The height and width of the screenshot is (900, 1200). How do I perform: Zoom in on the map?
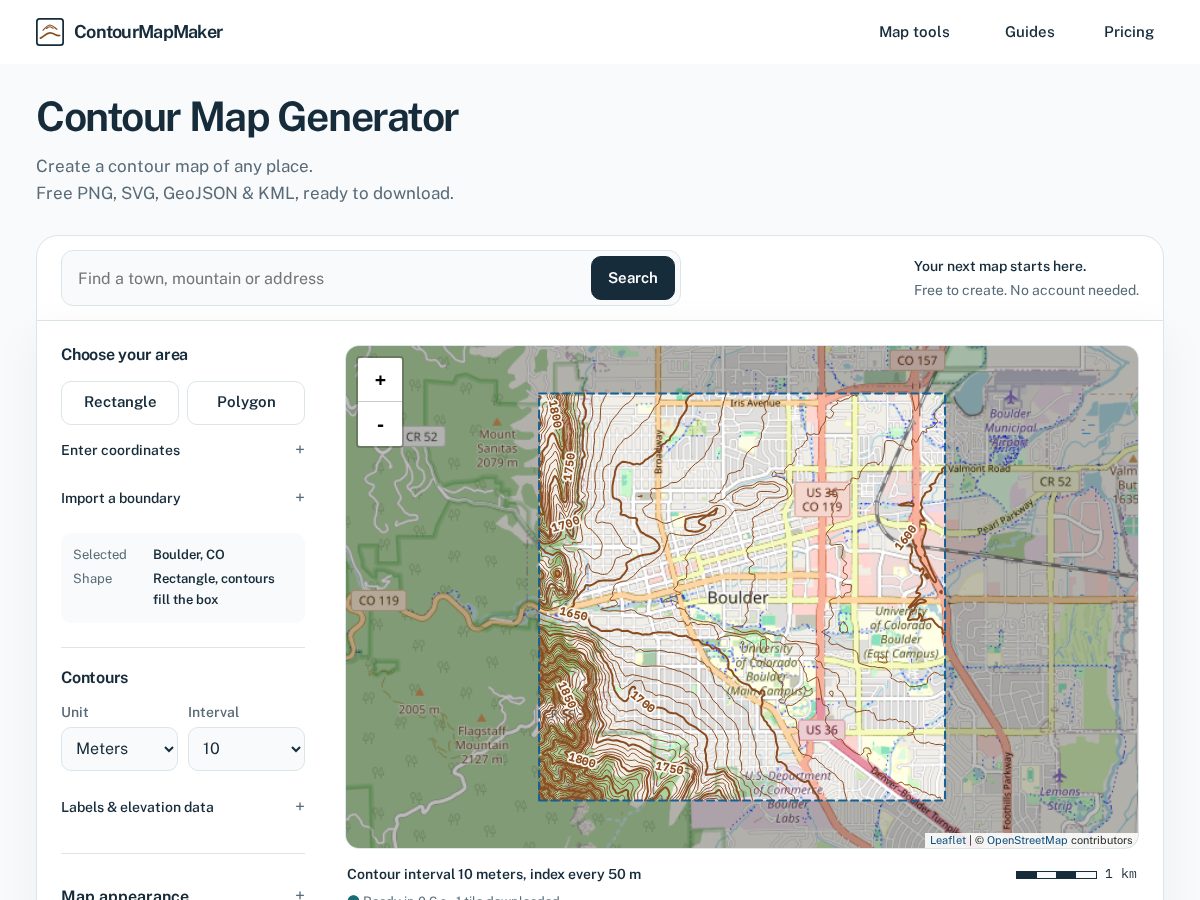pos(380,380)
